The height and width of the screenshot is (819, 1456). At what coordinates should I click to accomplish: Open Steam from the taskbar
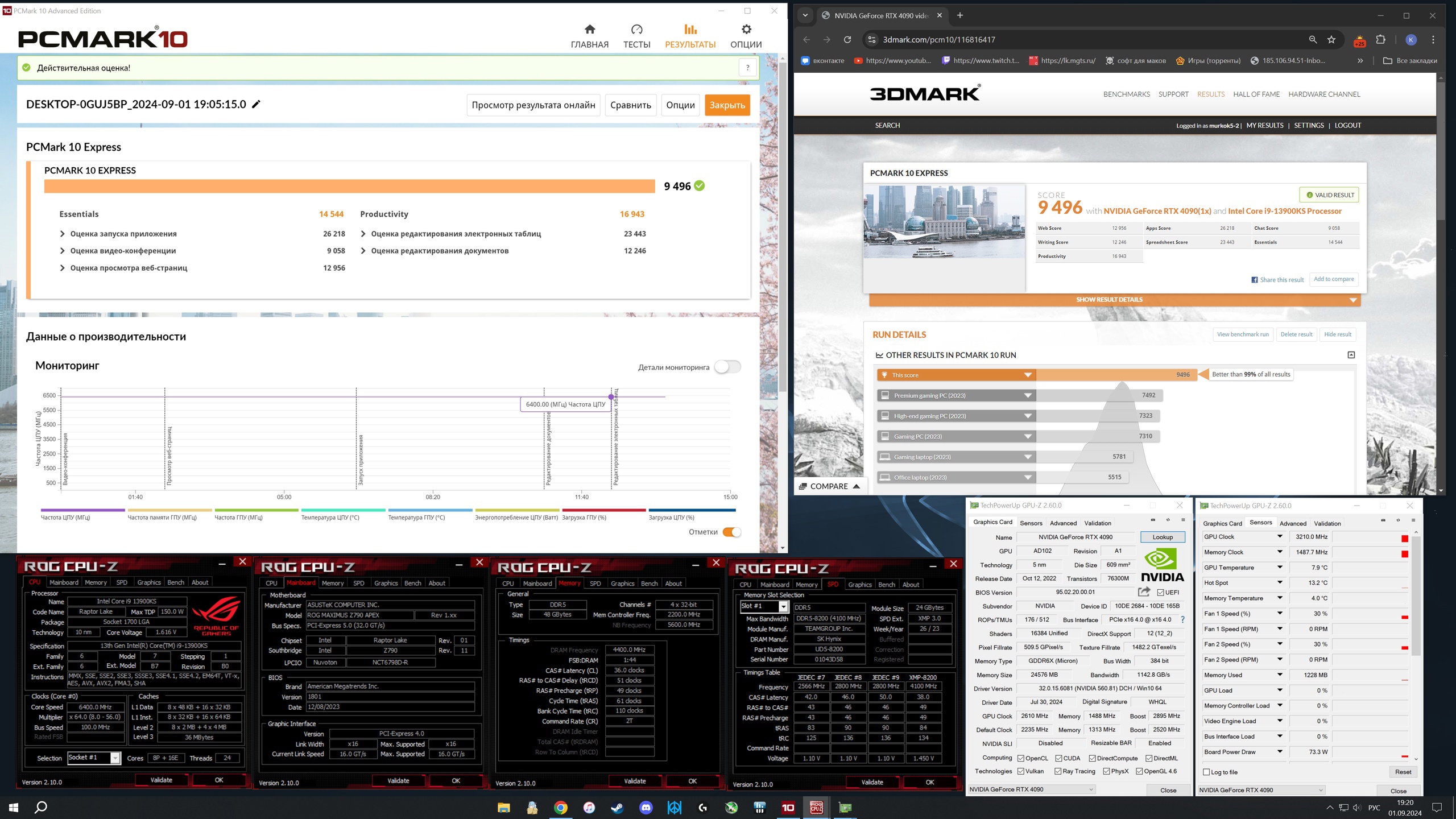(x=618, y=808)
